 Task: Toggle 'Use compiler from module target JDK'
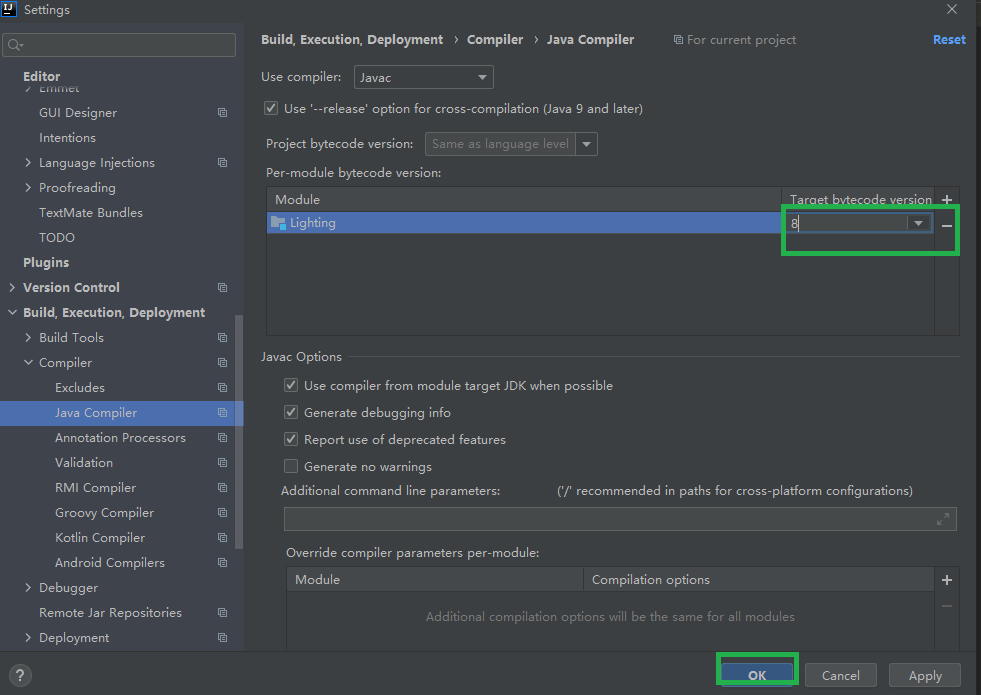pos(291,385)
